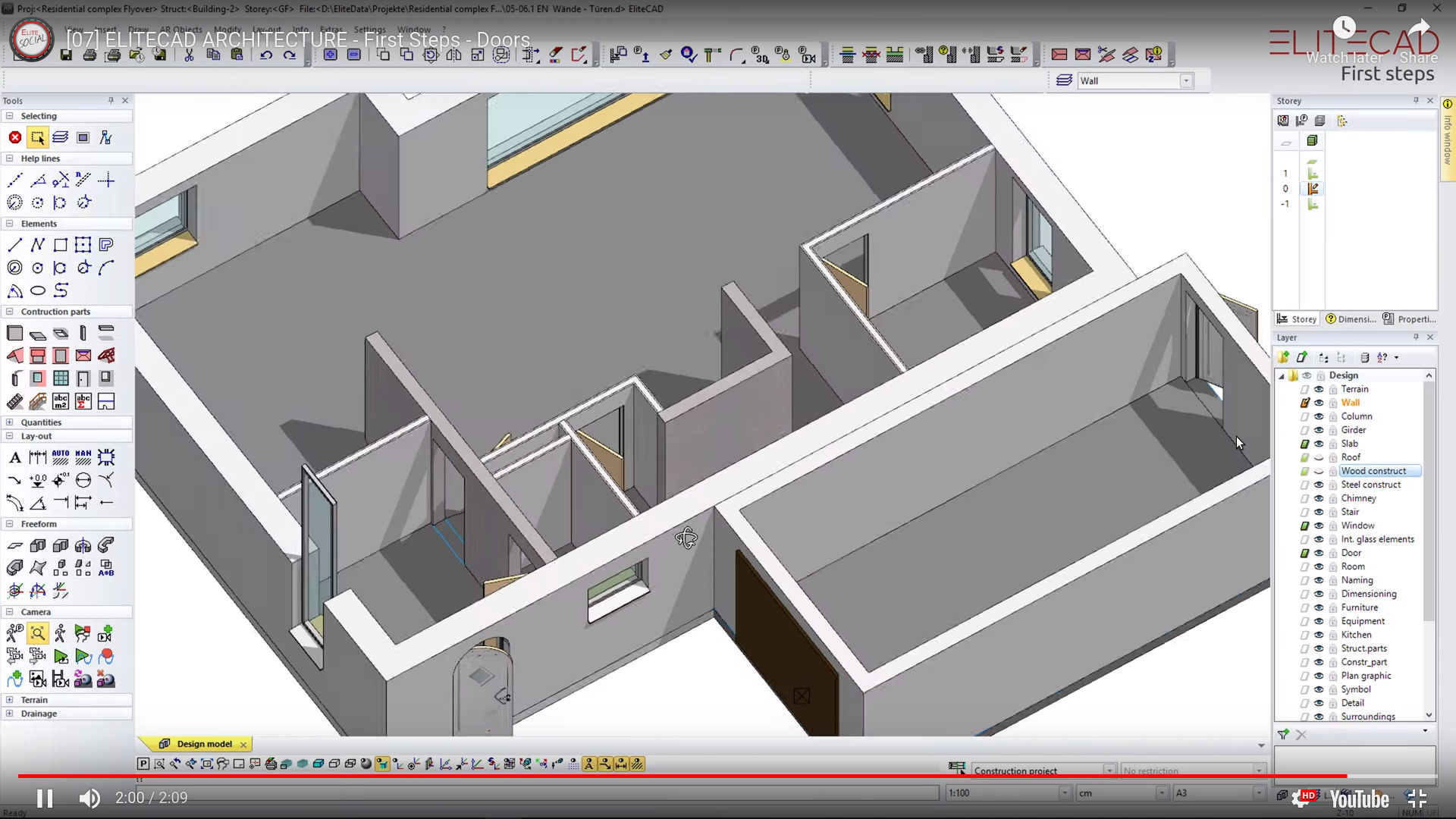The height and width of the screenshot is (819, 1456).
Task: Toggle visibility of Door layer
Action: [x=1319, y=553]
